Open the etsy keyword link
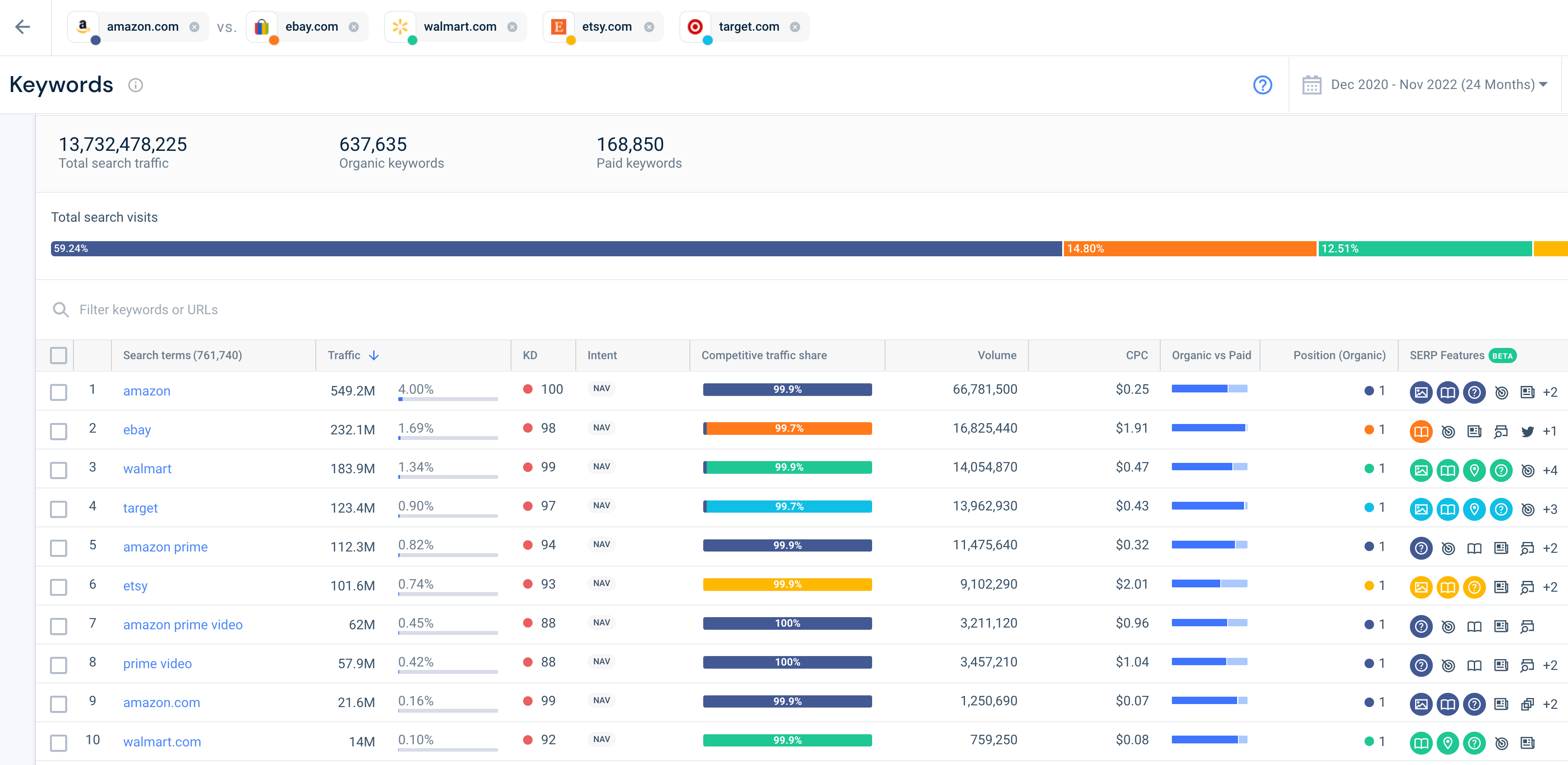Screen dimensions: 1568x765 point(135,586)
